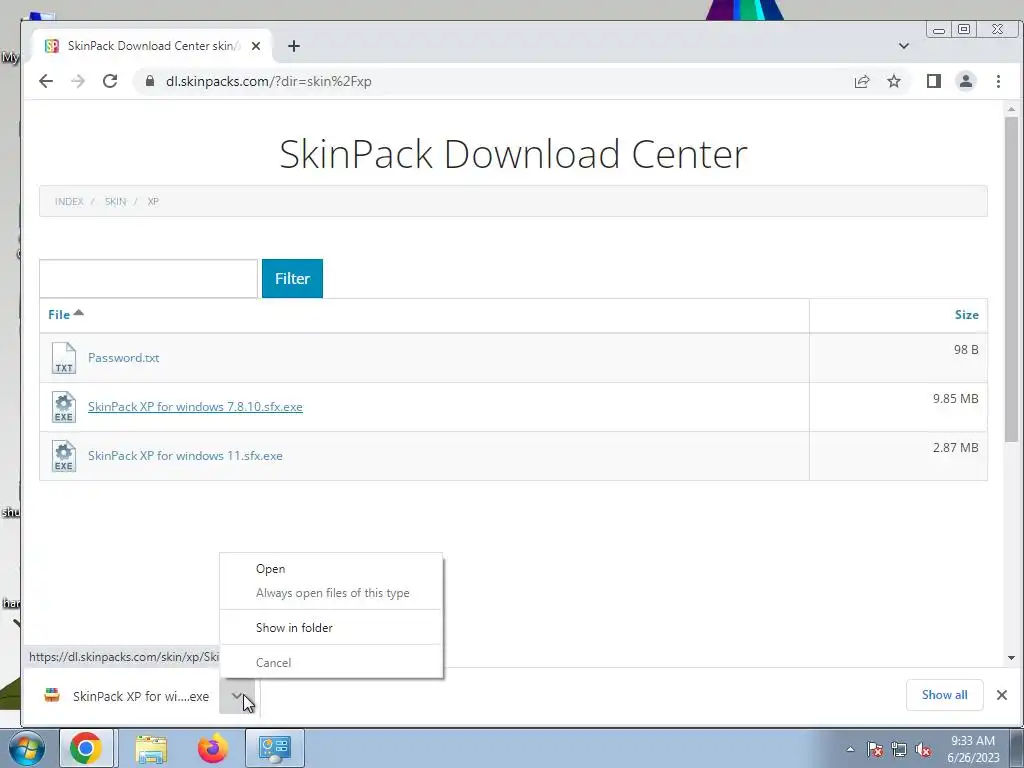Close the SkinPack Download Center tab
The width and height of the screenshot is (1024, 768).
coord(256,46)
